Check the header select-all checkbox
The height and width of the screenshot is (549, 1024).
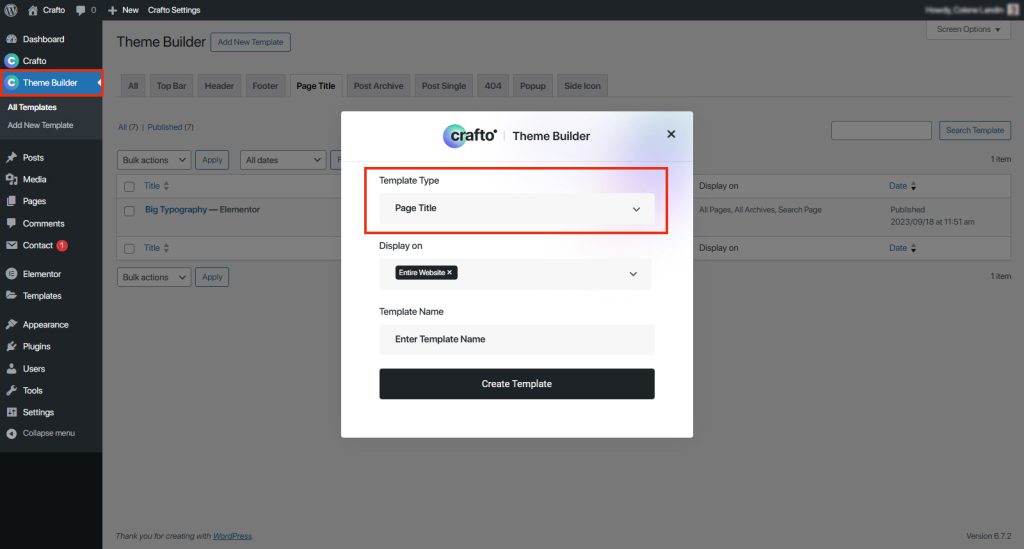[x=129, y=187]
